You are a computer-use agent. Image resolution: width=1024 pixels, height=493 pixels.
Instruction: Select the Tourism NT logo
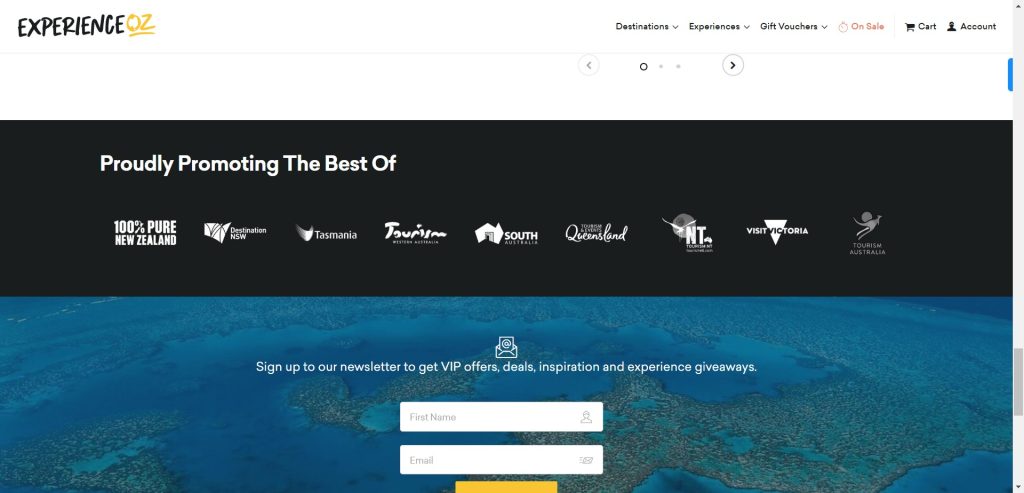coord(687,234)
